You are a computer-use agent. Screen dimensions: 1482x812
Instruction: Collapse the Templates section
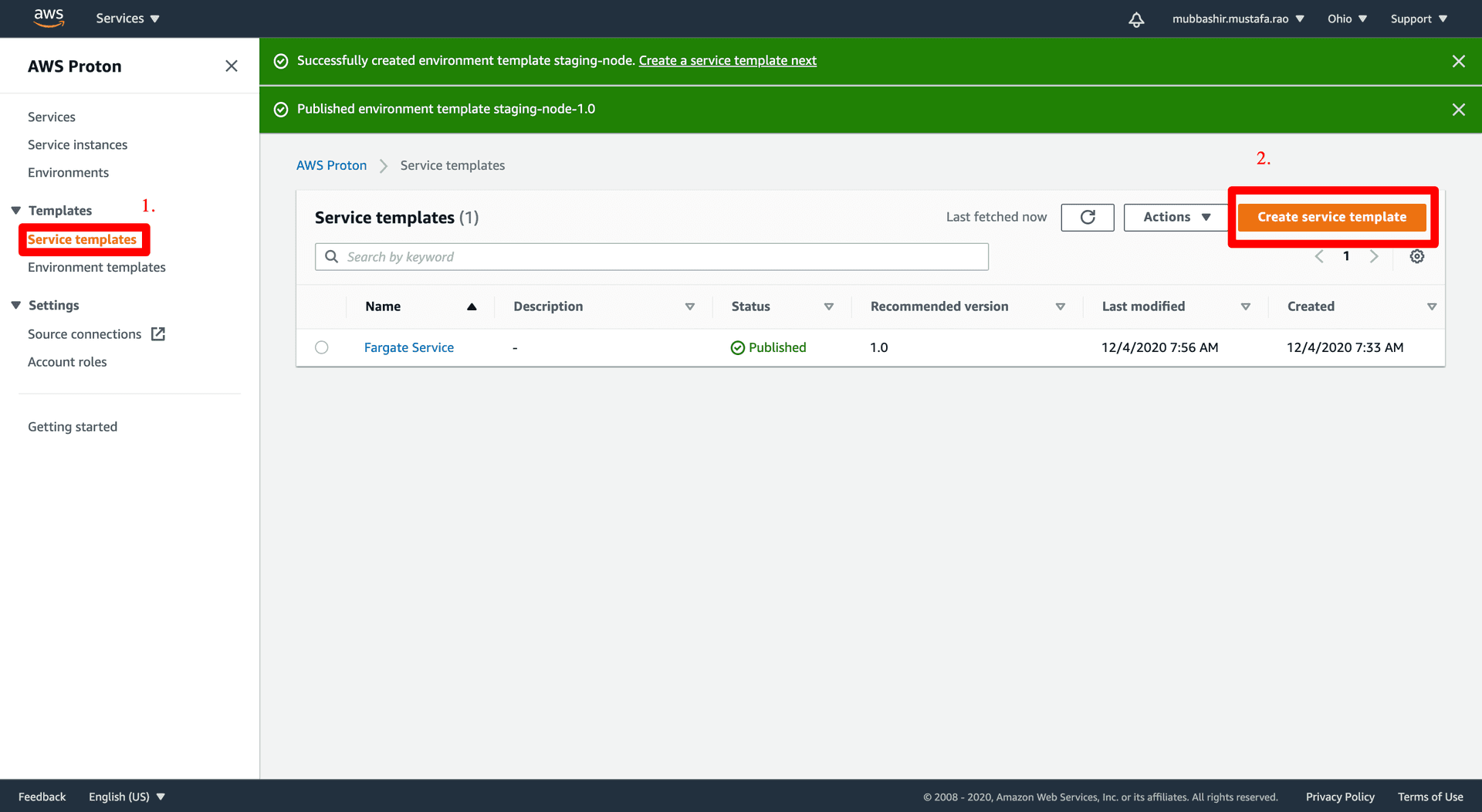coord(16,211)
